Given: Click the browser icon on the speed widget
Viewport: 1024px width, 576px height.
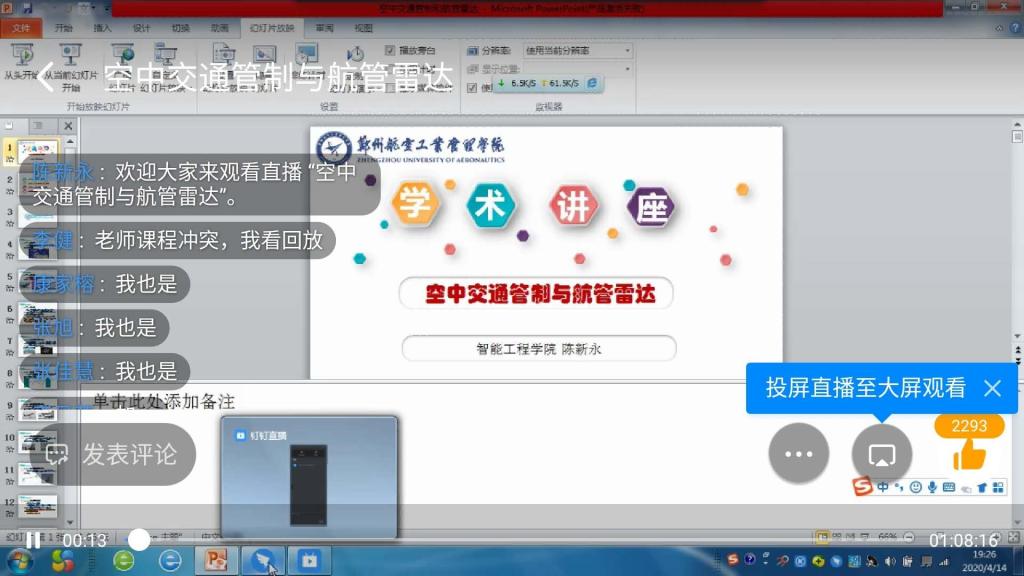Looking at the screenshot, I should pos(592,83).
